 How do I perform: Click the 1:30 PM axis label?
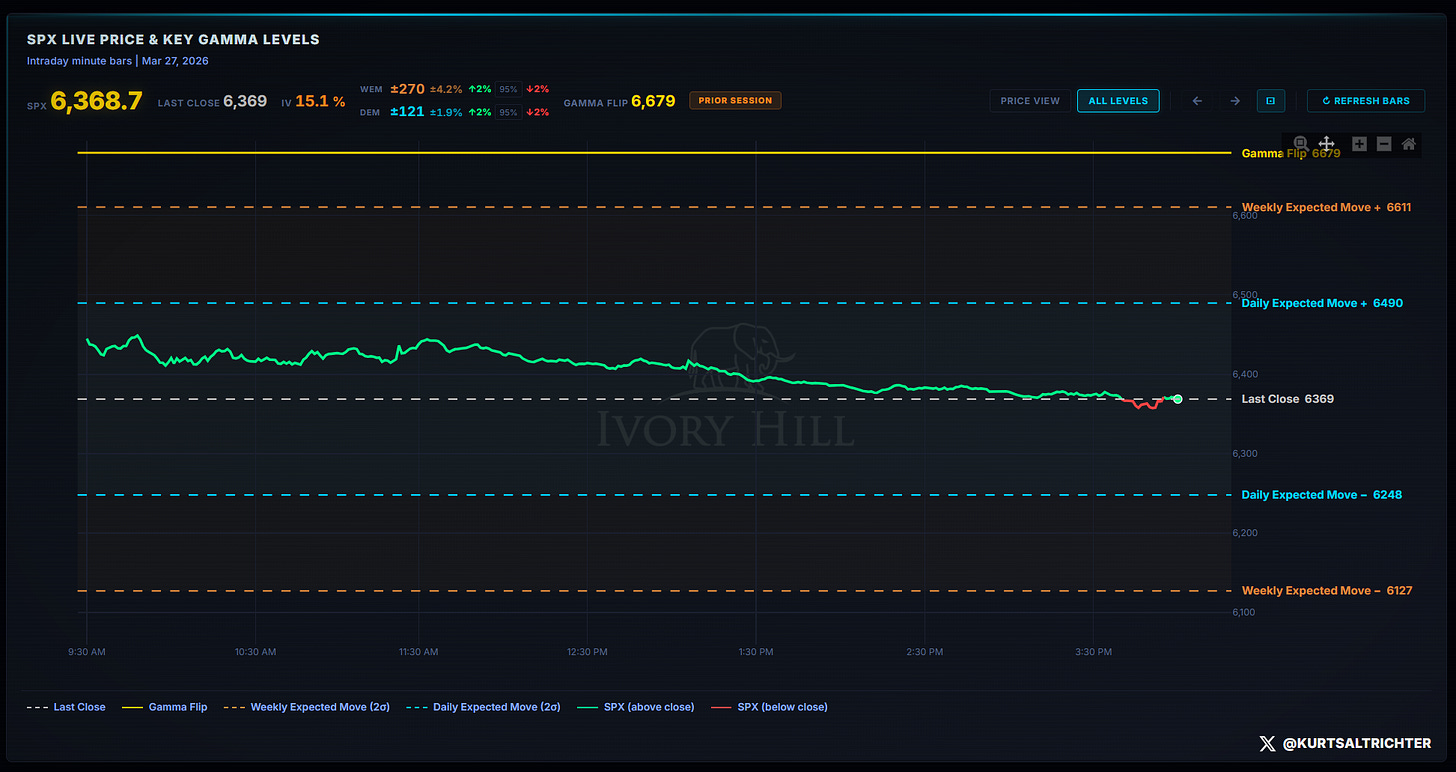755,652
